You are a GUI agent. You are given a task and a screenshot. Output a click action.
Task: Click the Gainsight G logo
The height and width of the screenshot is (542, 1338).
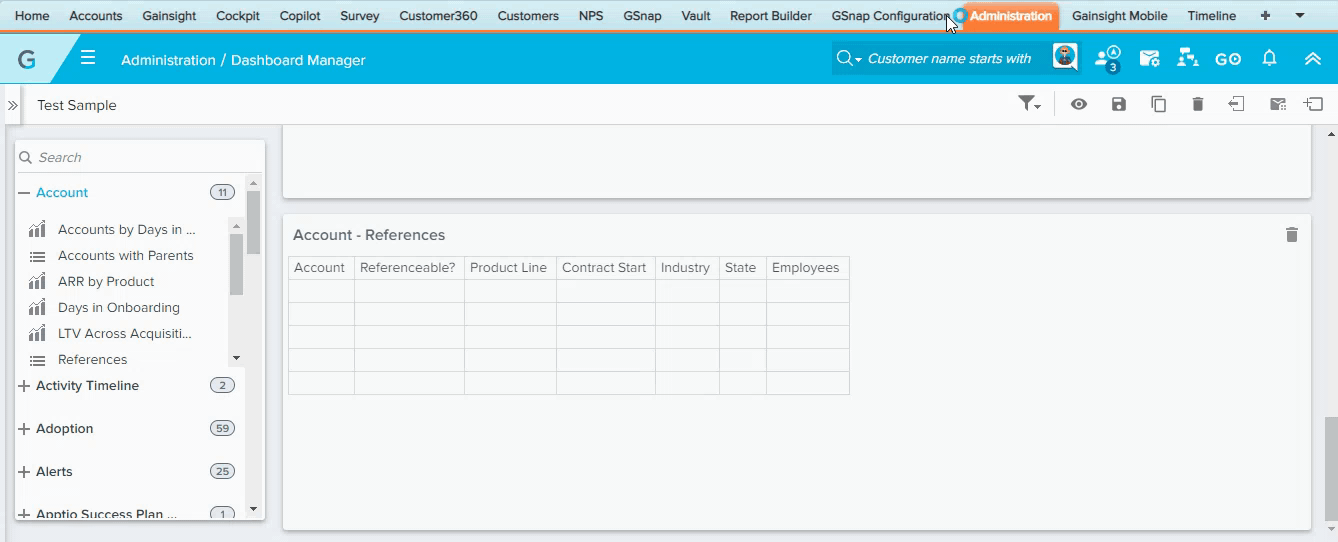(27, 59)
